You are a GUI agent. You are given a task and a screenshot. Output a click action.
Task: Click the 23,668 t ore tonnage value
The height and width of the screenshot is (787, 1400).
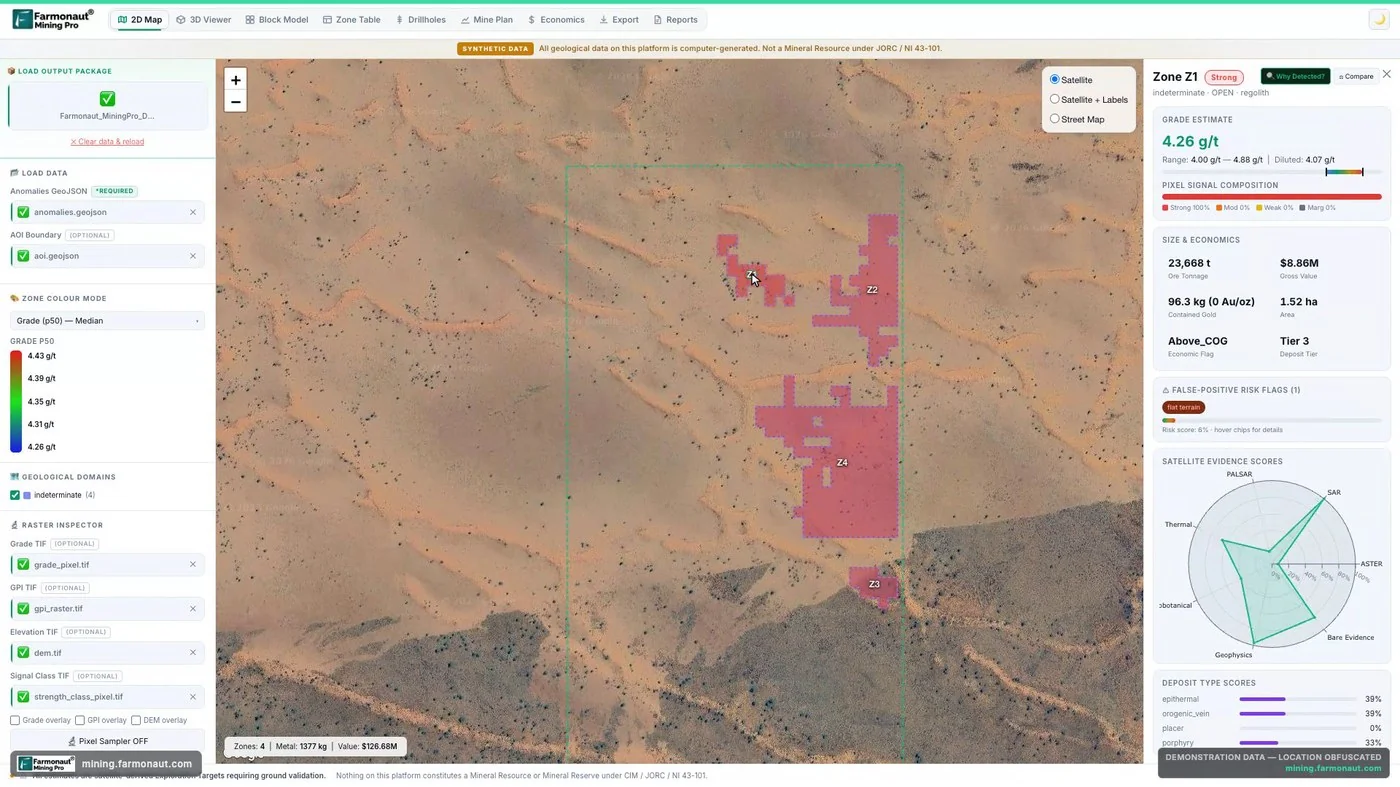(1189, 263)
